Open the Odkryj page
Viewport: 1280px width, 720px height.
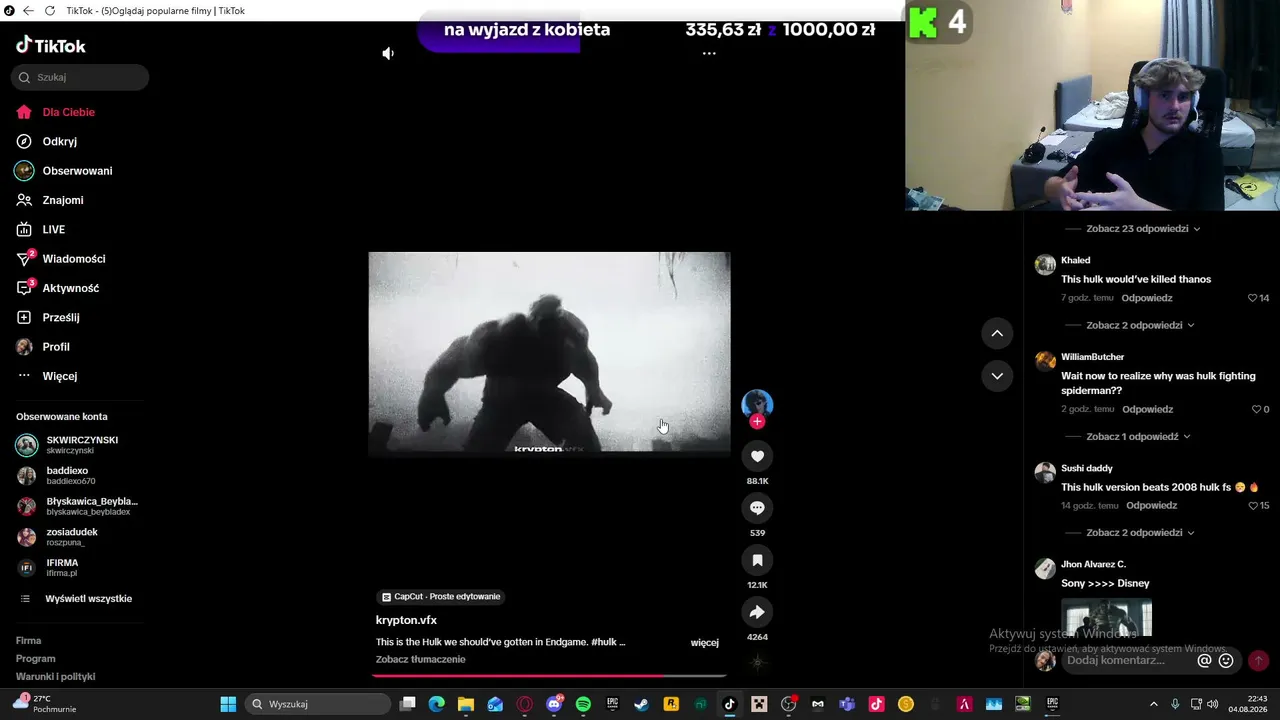click(x=59, y=142)
